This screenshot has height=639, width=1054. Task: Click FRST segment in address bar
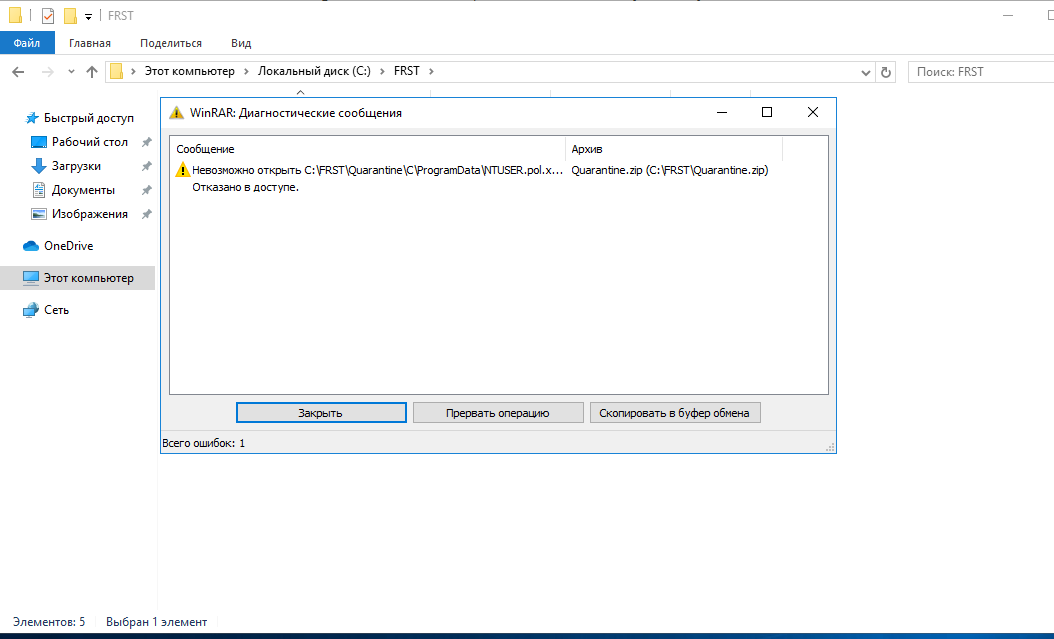pos(406,71)
